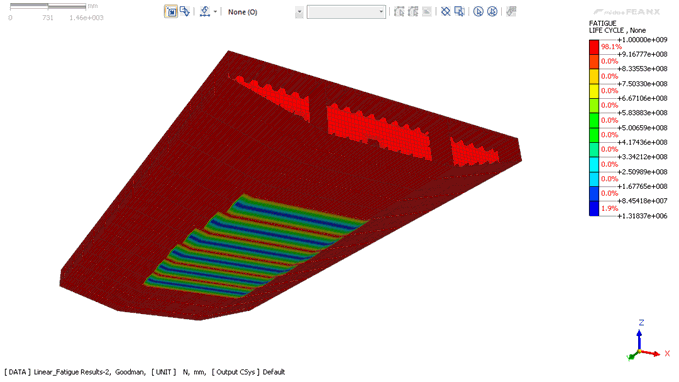
Task: Click the blue window-select cursor icon
Action: [x=459, y=12]
